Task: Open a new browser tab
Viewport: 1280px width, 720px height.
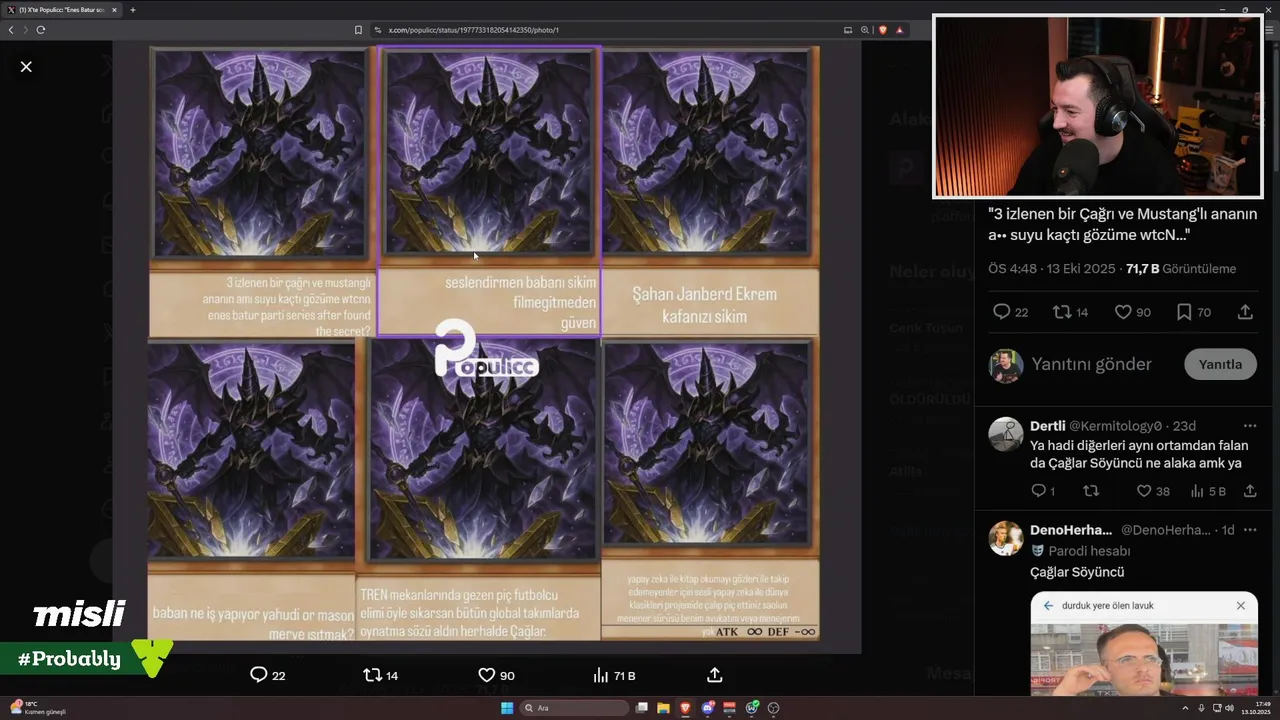Action: click(133, 10)
